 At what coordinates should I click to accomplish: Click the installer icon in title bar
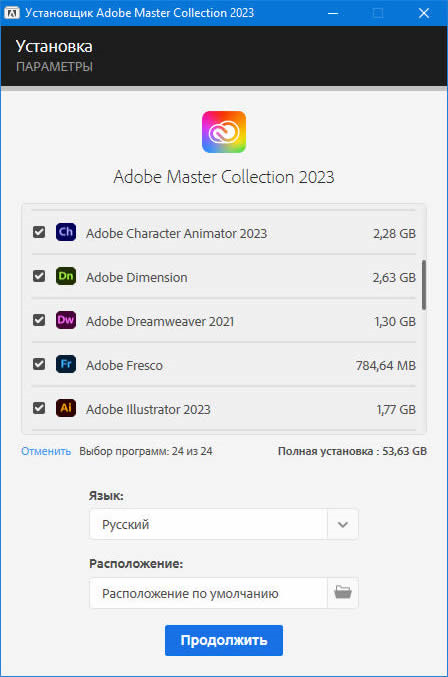tap(11, 13)
